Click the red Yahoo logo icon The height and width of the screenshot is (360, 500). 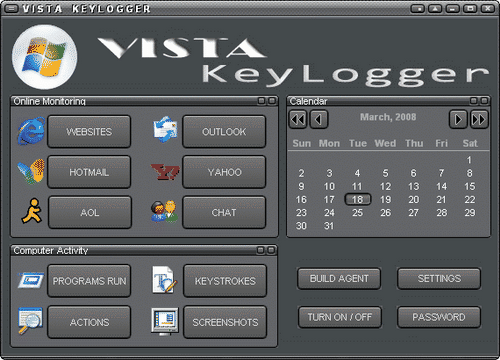coord(165,172)
